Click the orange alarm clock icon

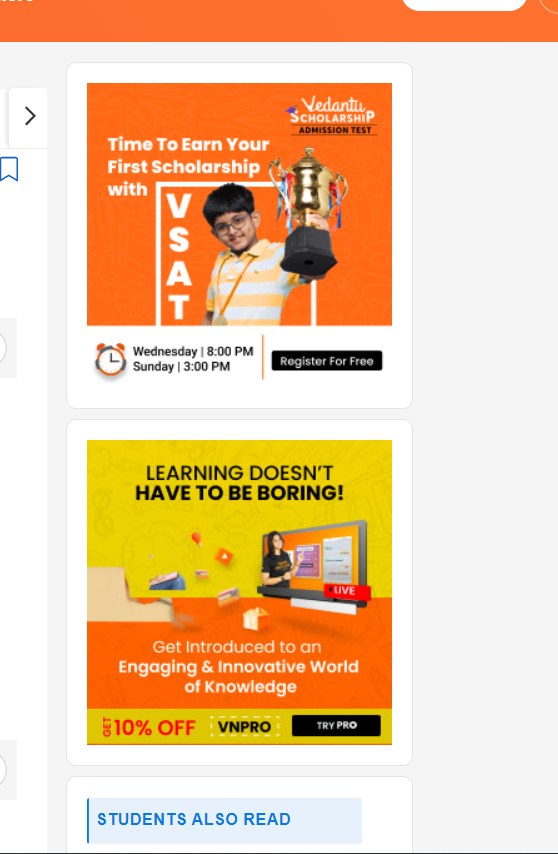pos(111,359)
